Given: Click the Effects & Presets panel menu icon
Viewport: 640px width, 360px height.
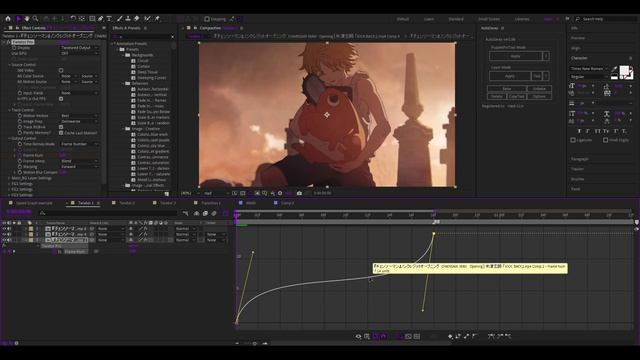Looking at the screenshot, I should (x=145, y=28).
